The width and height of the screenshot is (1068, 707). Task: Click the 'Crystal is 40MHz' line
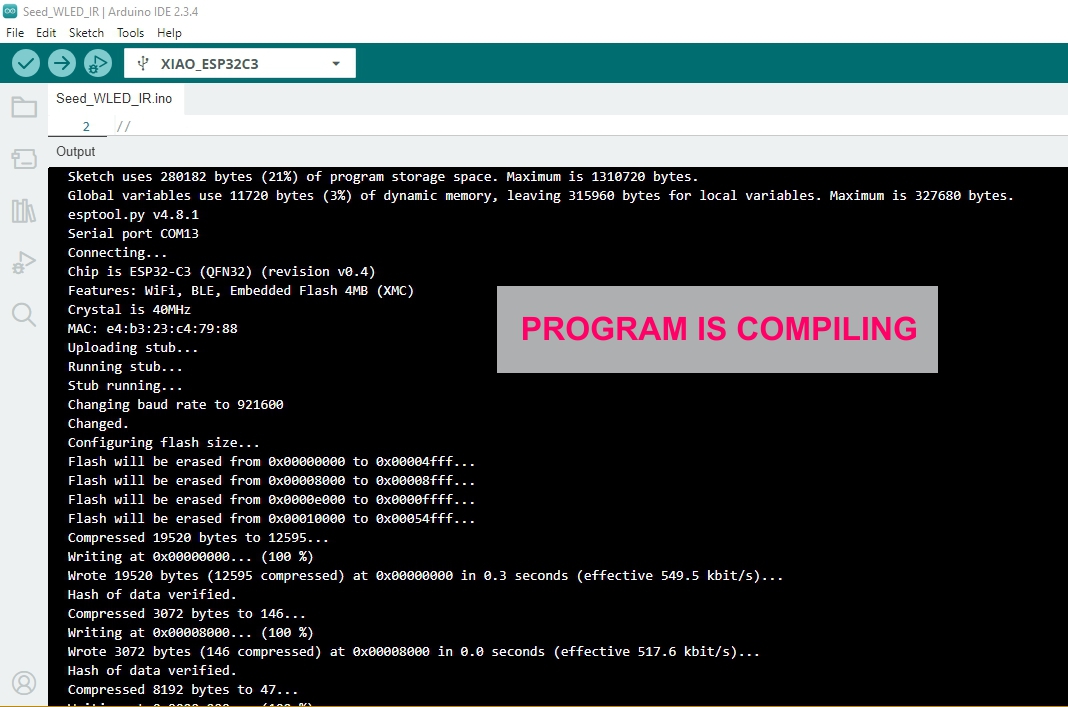(x=129, y=310)
